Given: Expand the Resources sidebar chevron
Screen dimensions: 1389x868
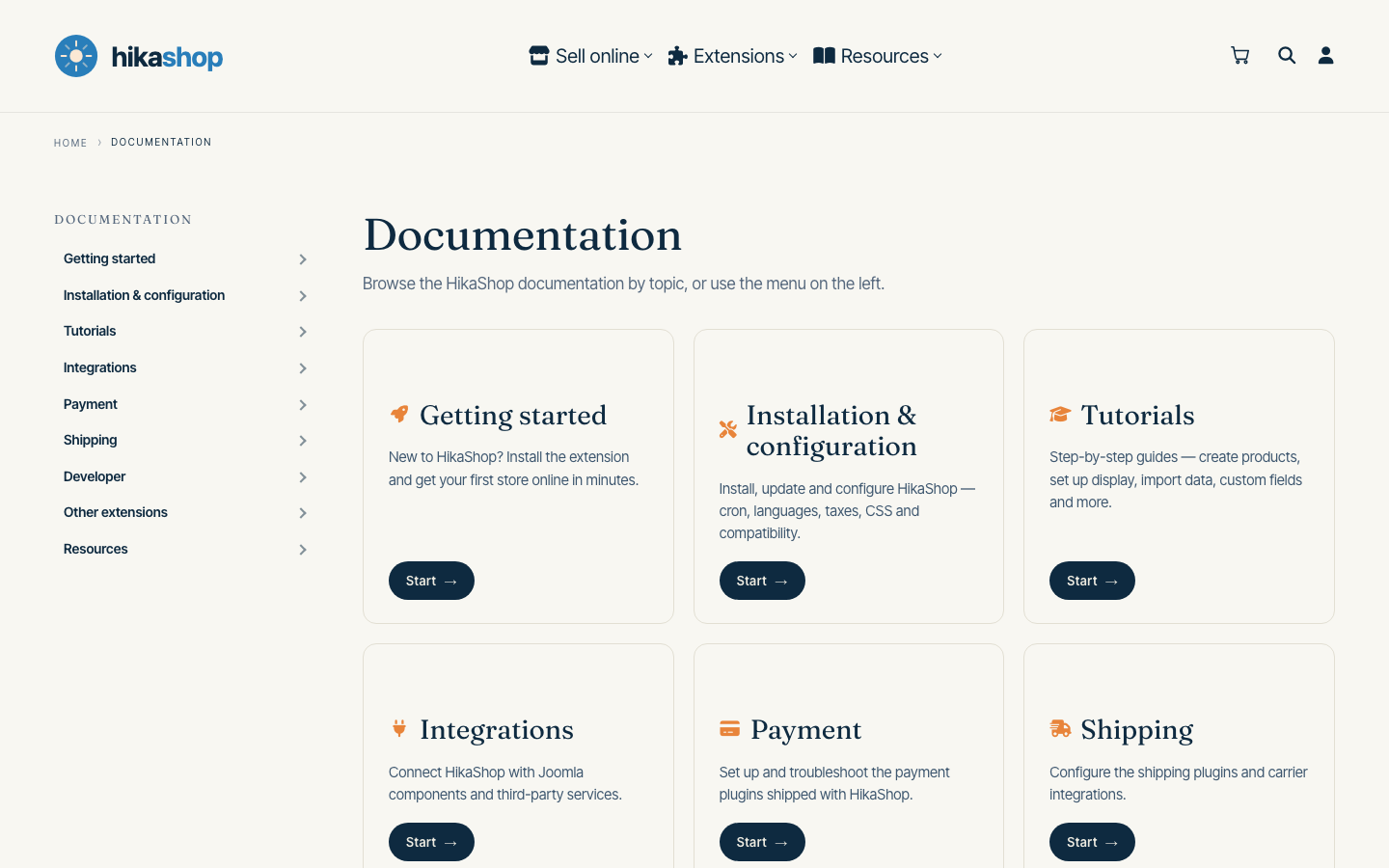Looking at the screenshot, I should tap(303, 550).
